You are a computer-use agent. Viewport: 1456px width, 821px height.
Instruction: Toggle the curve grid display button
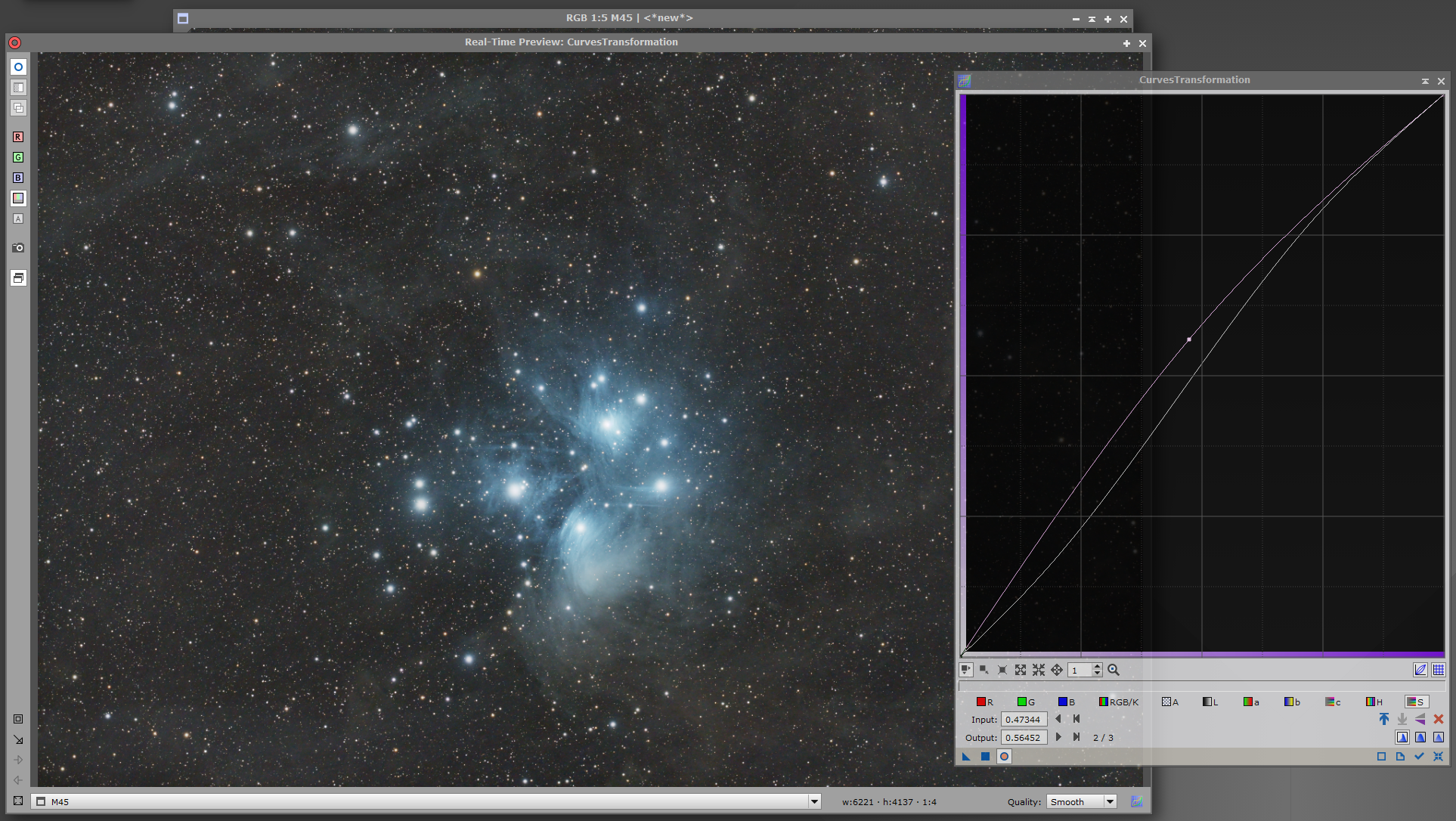pyautogui.click(x=1439, y=670)
